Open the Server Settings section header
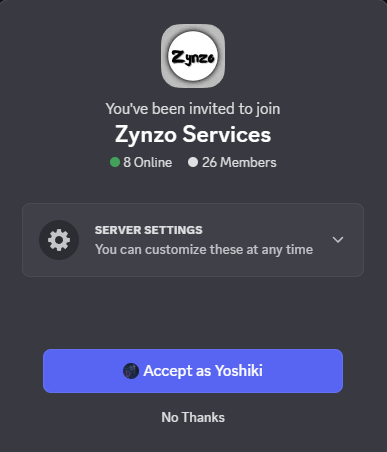The image size is (387, 452). (148, 230)
